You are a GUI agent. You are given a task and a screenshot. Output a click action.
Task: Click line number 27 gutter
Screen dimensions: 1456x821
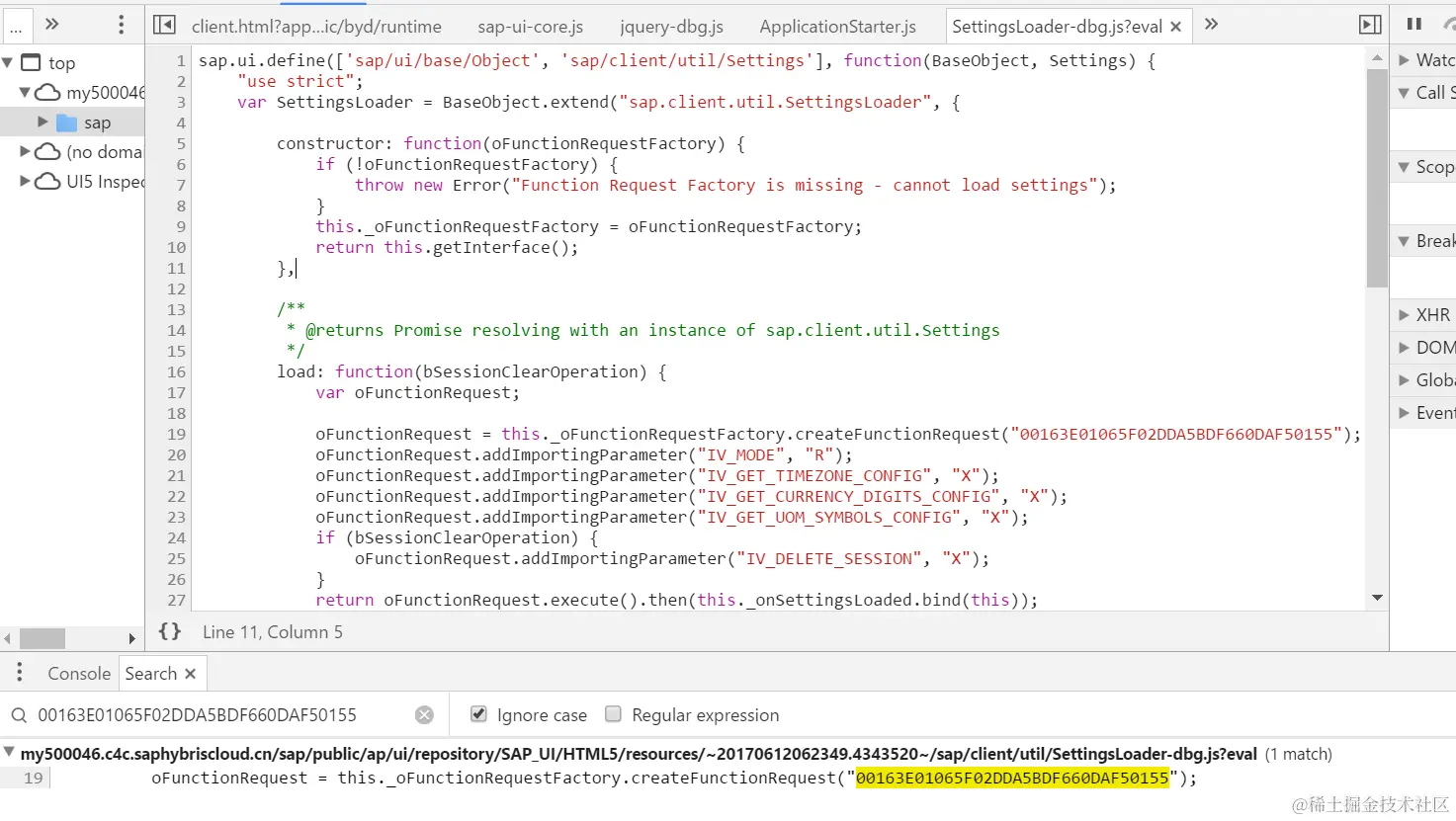pyautogui.click(x=176, y=600)
